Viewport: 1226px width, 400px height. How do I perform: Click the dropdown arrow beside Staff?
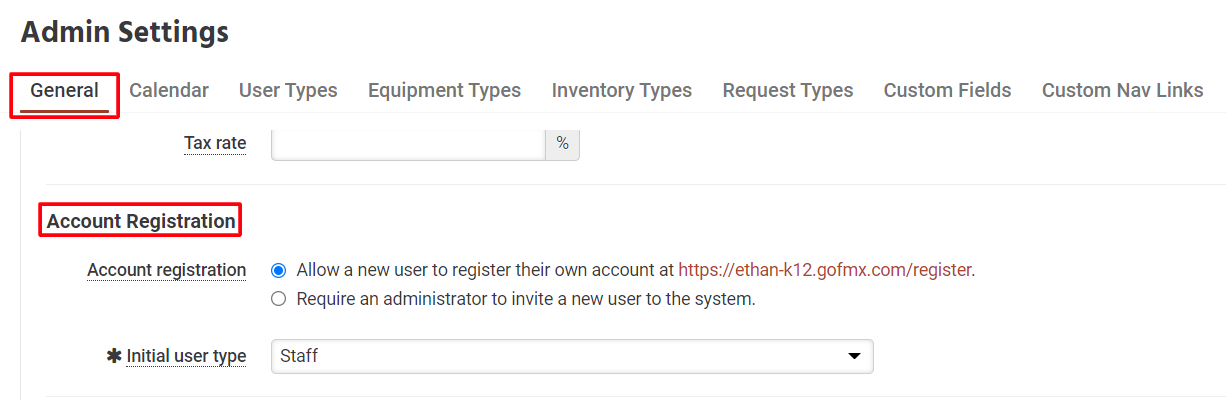pyautogui.click(x=854, y=356)
